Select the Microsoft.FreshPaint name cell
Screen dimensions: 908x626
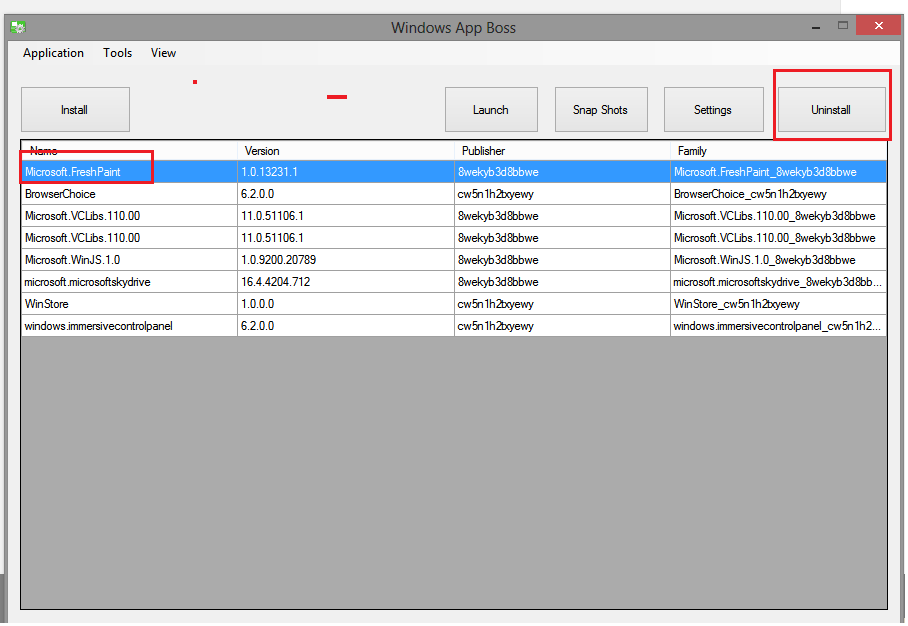[x=129, y=172]
